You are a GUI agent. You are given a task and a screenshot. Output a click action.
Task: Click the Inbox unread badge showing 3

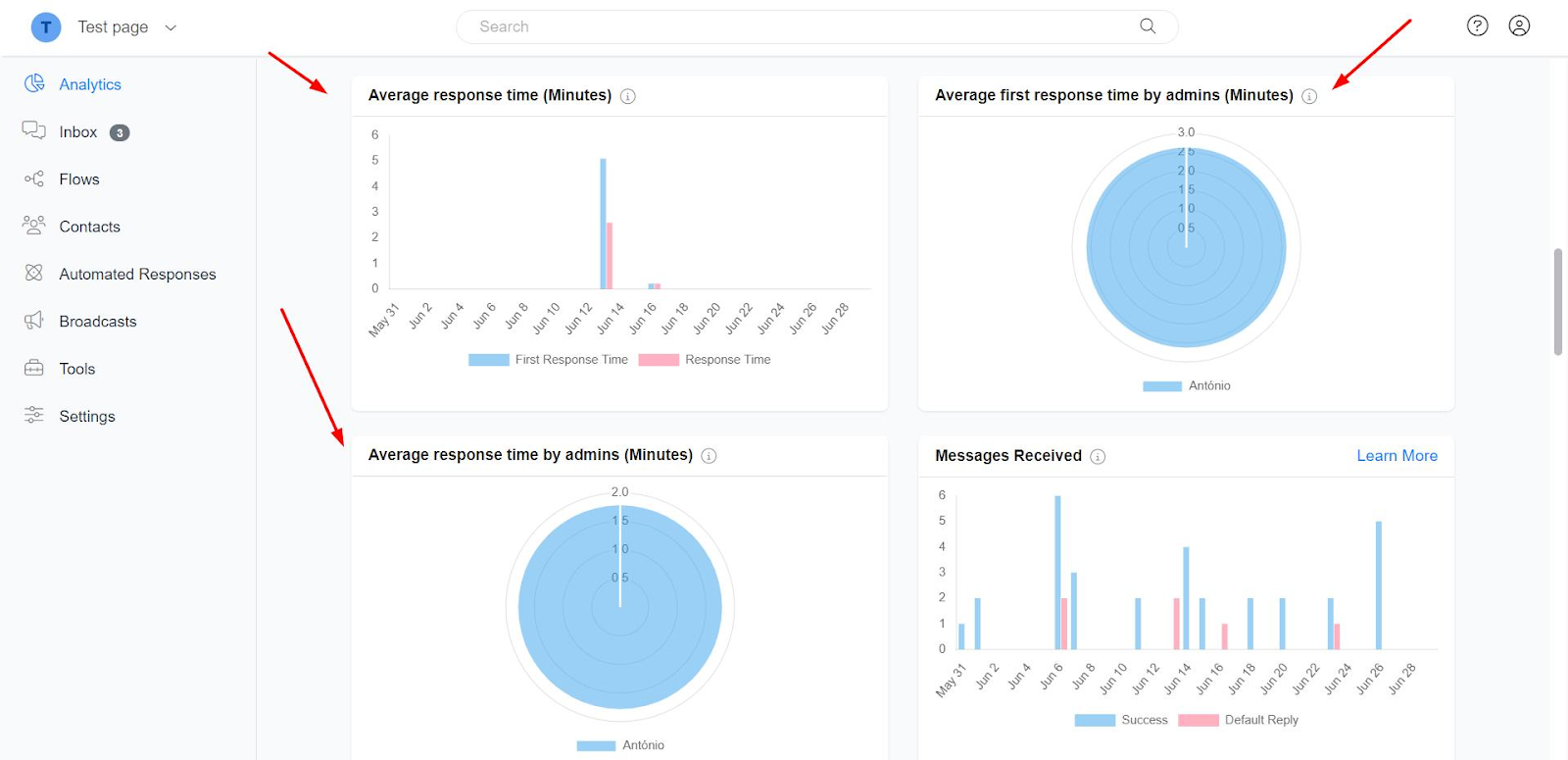pyautogui.click(x=120, y=132)
